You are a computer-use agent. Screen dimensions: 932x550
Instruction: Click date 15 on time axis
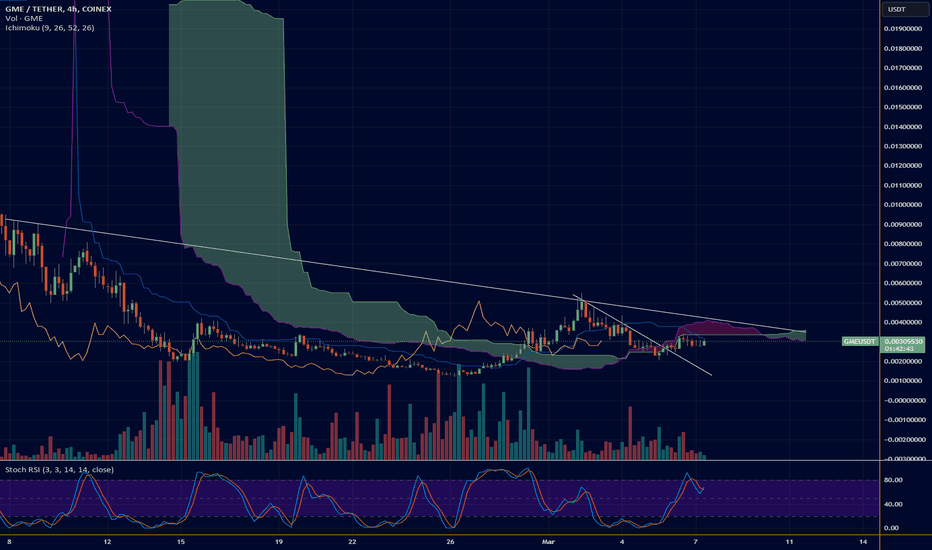tap(181, 542)
